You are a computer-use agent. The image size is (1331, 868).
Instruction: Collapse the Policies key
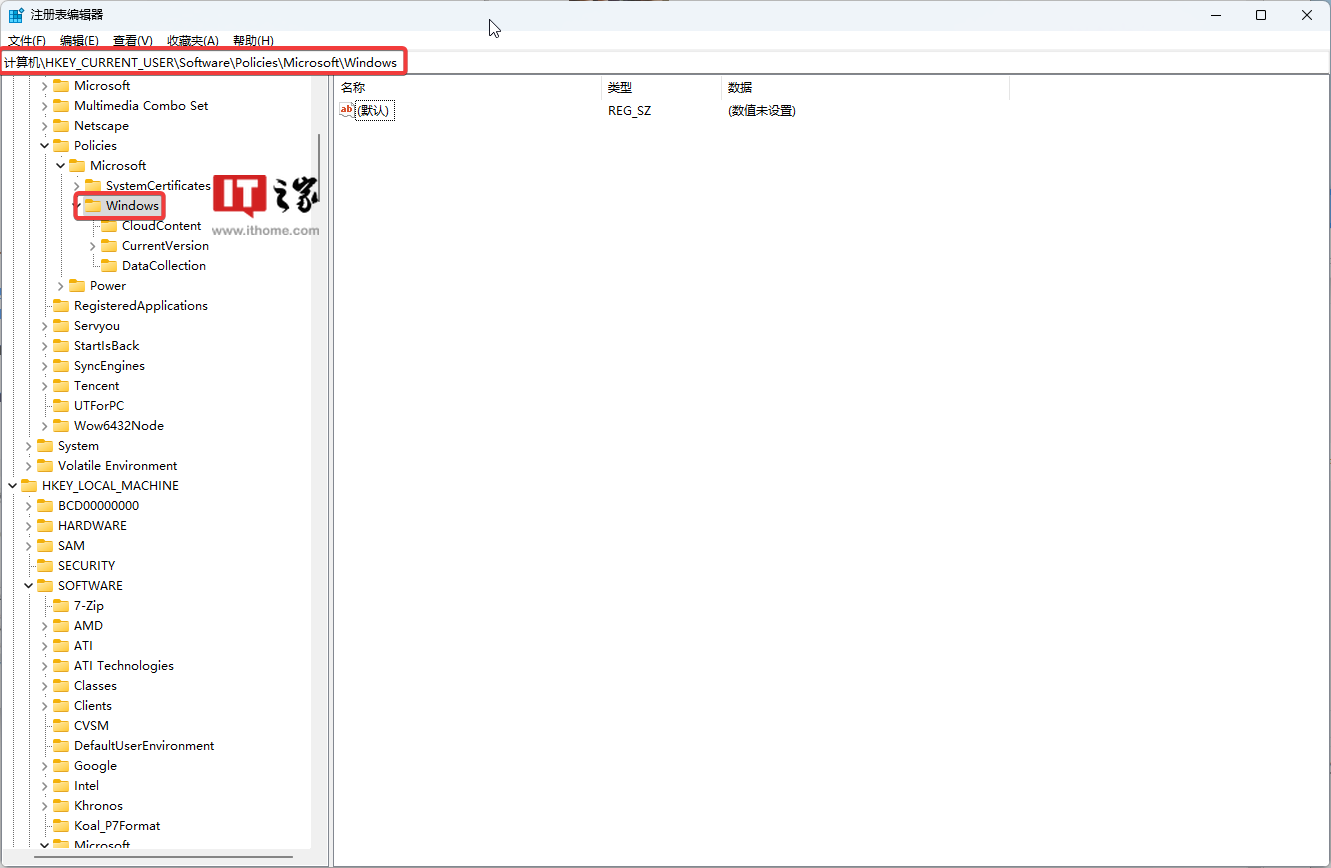click(x=45, y=146)
